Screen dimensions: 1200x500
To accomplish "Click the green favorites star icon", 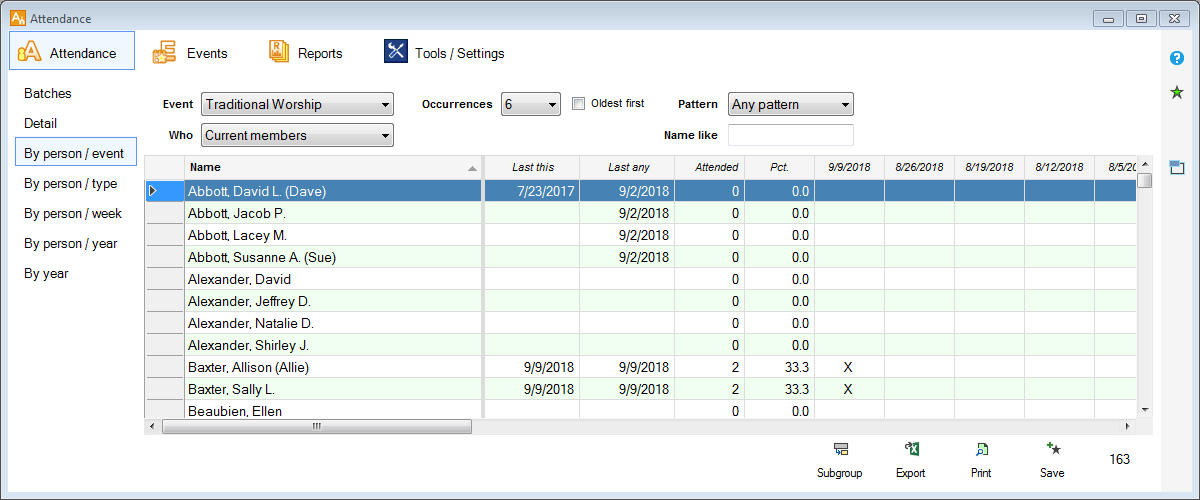I will pyautogui.click(x=1177, y=93).
